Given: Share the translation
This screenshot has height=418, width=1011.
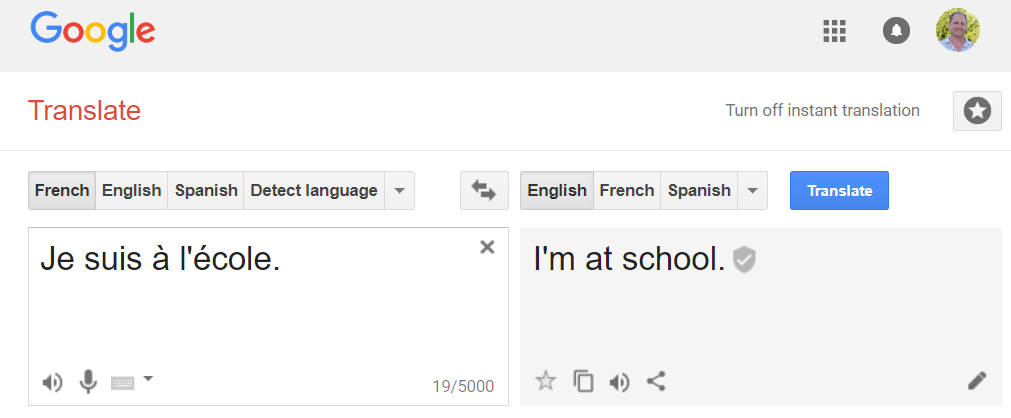Looking at the screenshot, I should pyautogui.click(x=656, y=381).
